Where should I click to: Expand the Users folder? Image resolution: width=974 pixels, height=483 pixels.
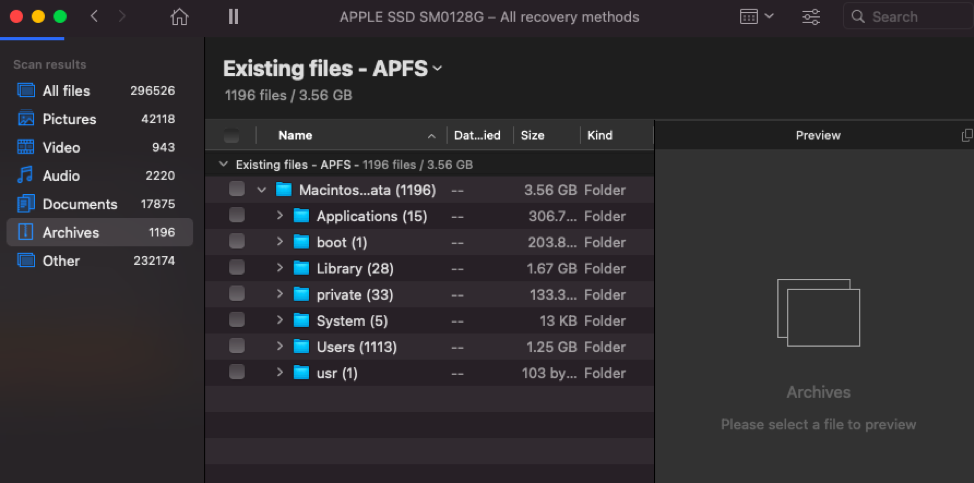tap(280, 346)
